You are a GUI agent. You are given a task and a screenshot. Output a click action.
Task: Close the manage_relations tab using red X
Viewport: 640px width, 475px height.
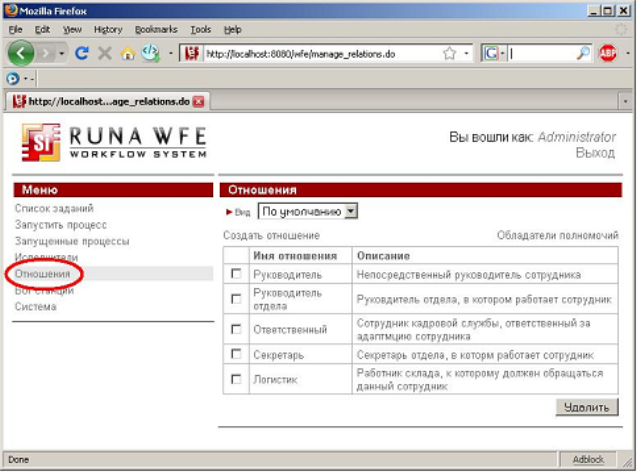coord(199,101)
